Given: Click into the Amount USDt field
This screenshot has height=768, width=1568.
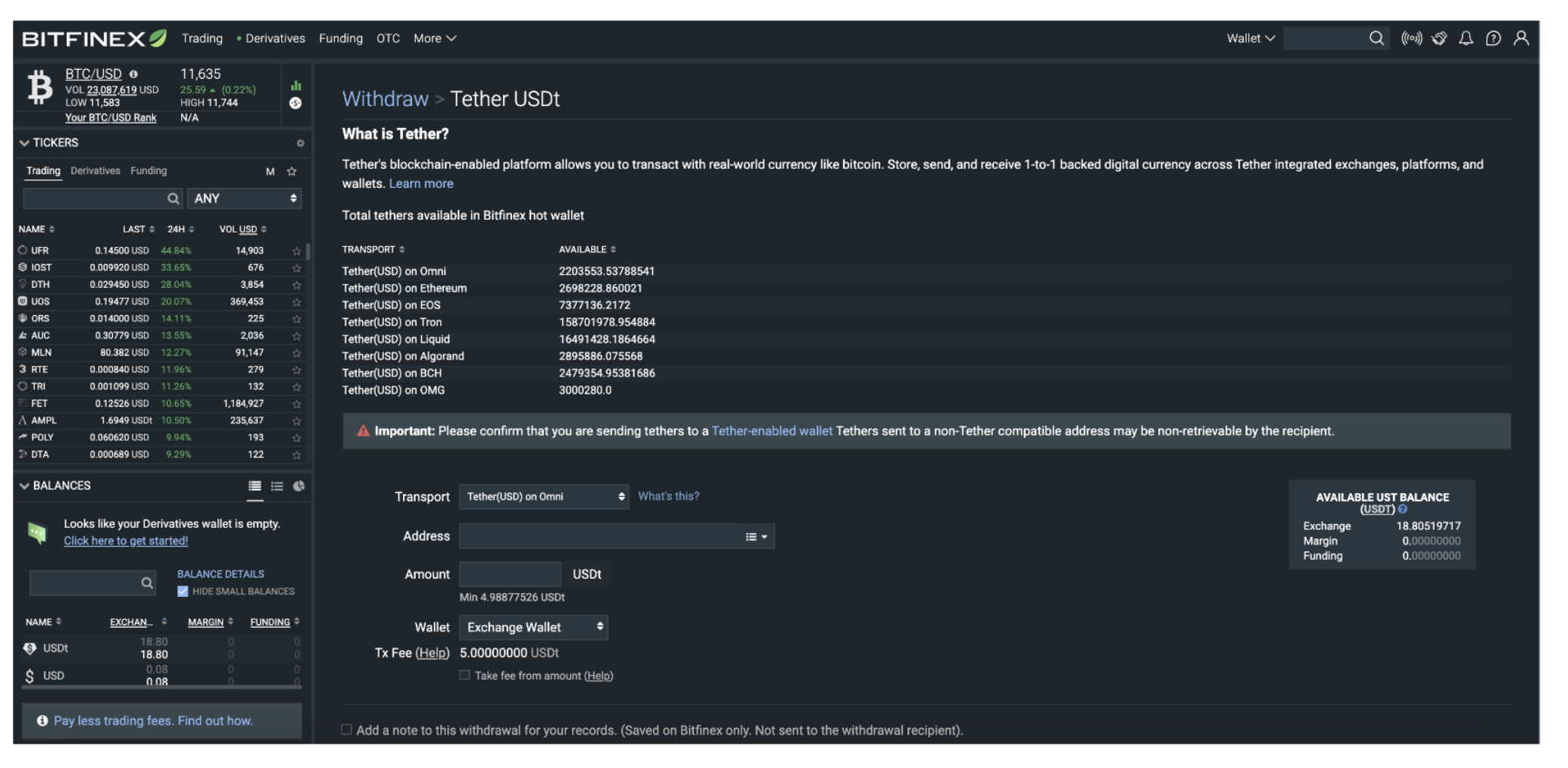Looking at the screenshot, I should tap(510, 574).
